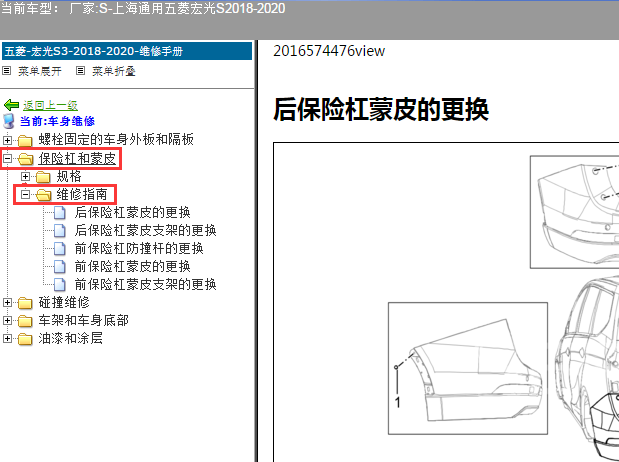
Task: Click document icon for 后保险杠蒙皮支架的更换
Action: [x=60, y=231]
